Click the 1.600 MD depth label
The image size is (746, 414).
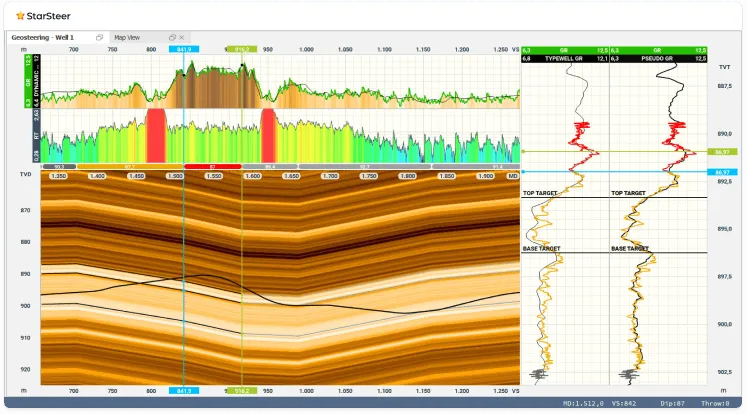tap(253, 176)
